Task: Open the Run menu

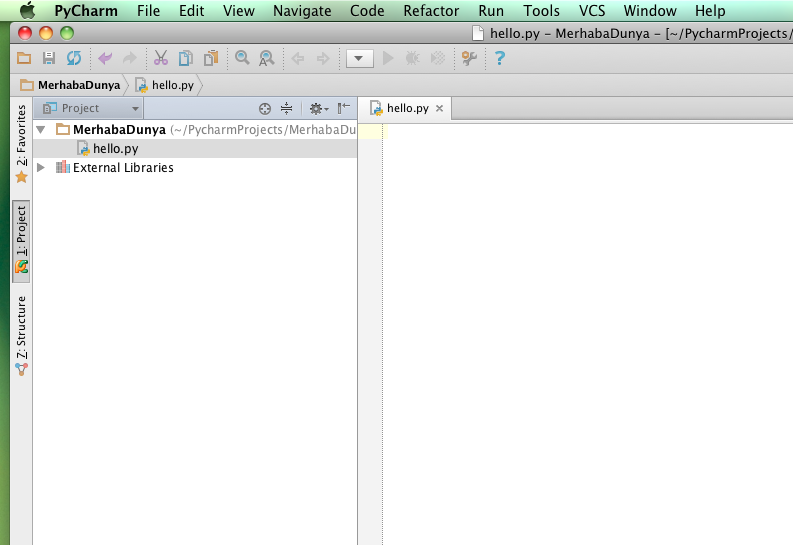Action: coord(491,11)
